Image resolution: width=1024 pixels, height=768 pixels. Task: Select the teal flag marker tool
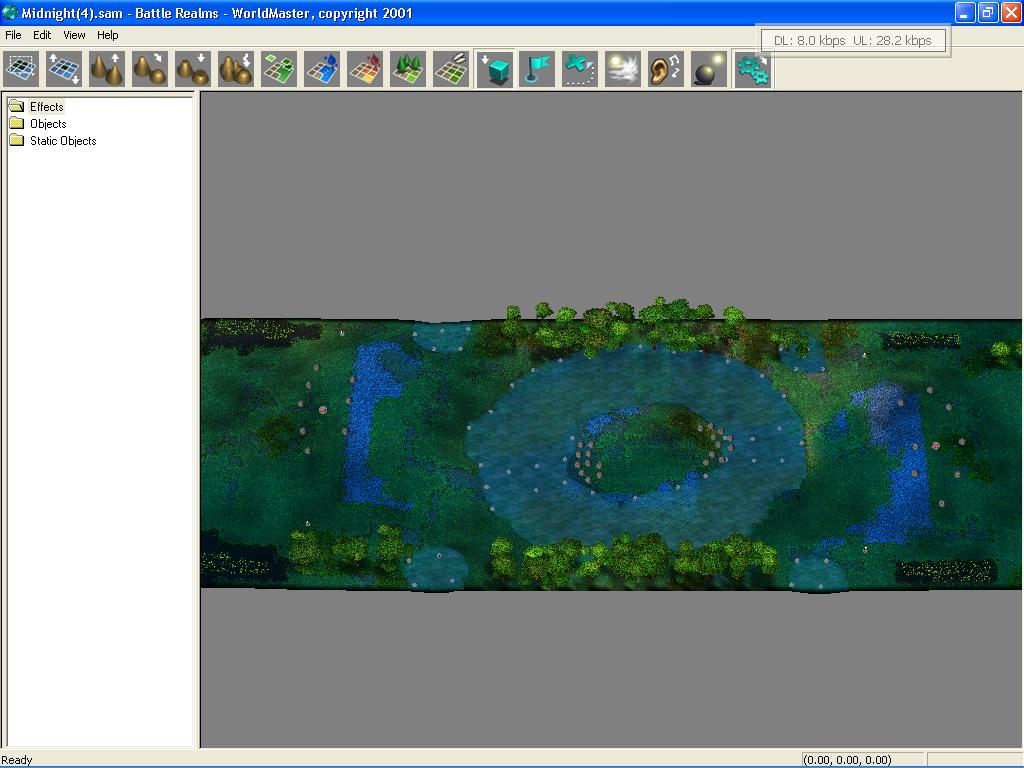point(537,69)
